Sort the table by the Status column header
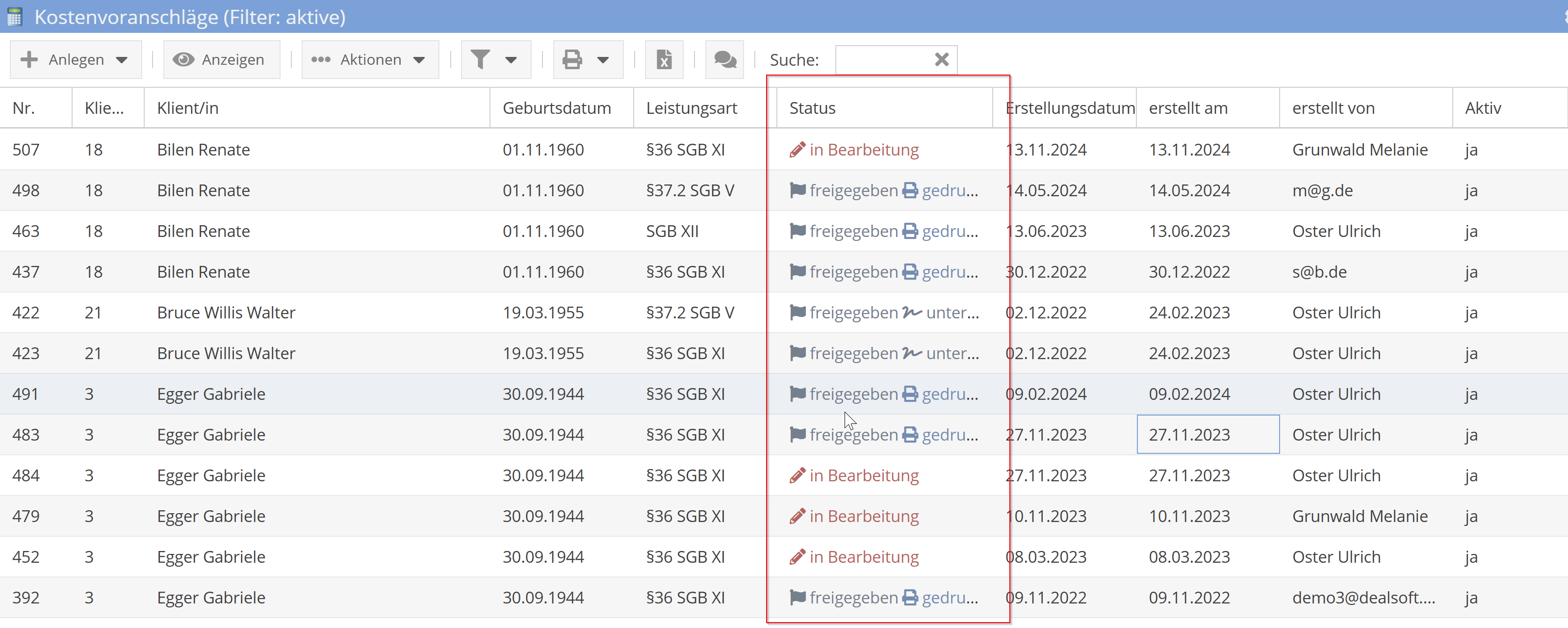The image size is (1568, 628). tap(812, 107)
